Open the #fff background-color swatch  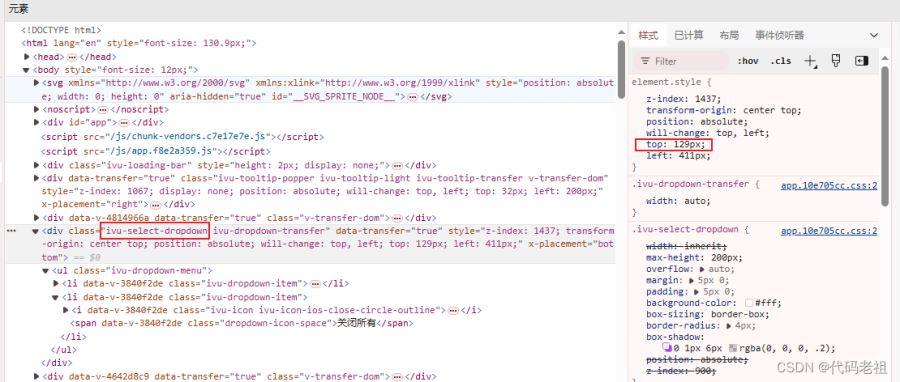click(748, 303)
